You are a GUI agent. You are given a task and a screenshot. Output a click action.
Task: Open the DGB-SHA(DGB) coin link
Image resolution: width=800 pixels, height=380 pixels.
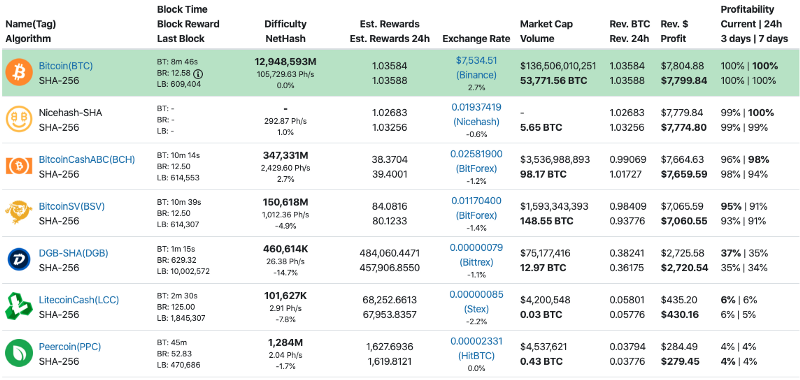pyautogui.click(x=73, y=254)
